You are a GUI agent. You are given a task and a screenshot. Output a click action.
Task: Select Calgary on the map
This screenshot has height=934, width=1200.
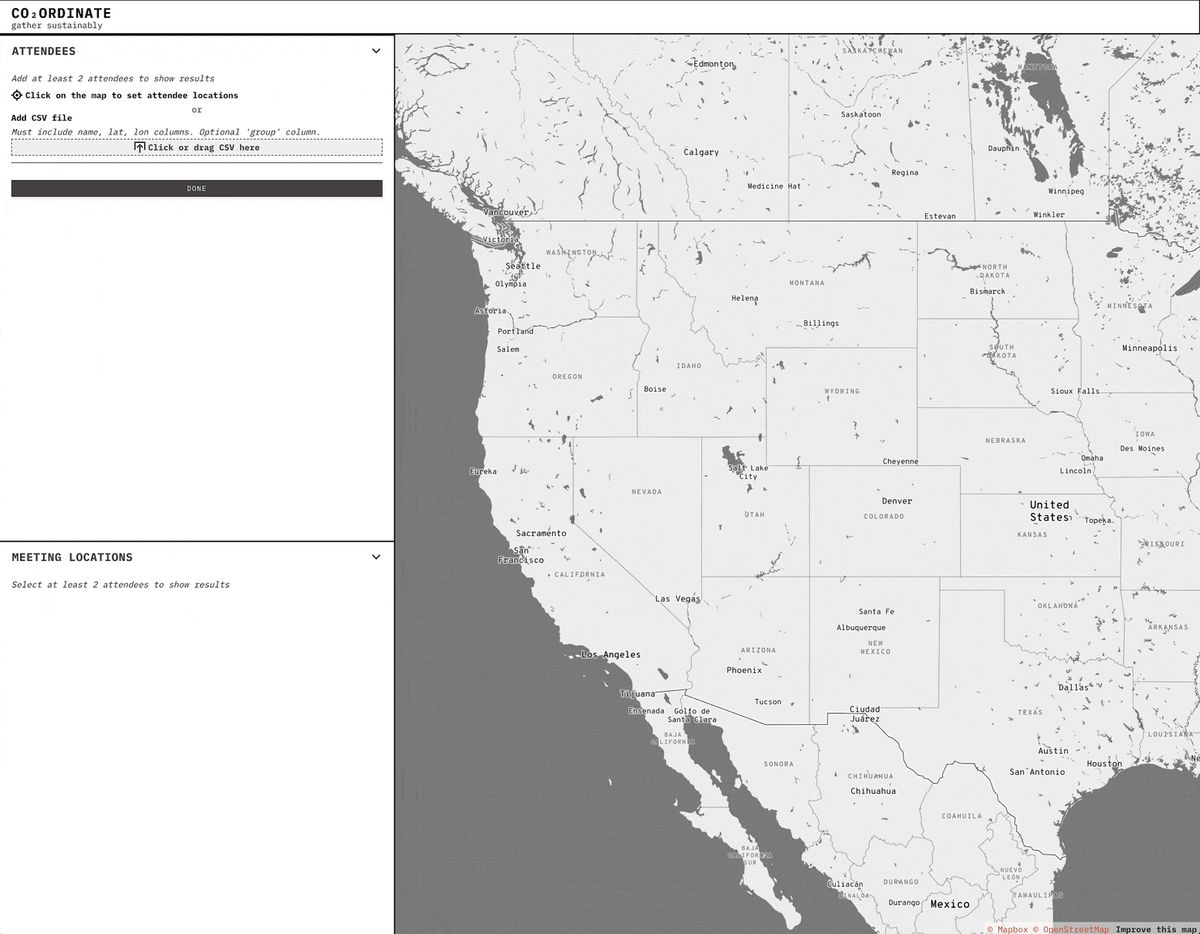[x=701, y=152]
